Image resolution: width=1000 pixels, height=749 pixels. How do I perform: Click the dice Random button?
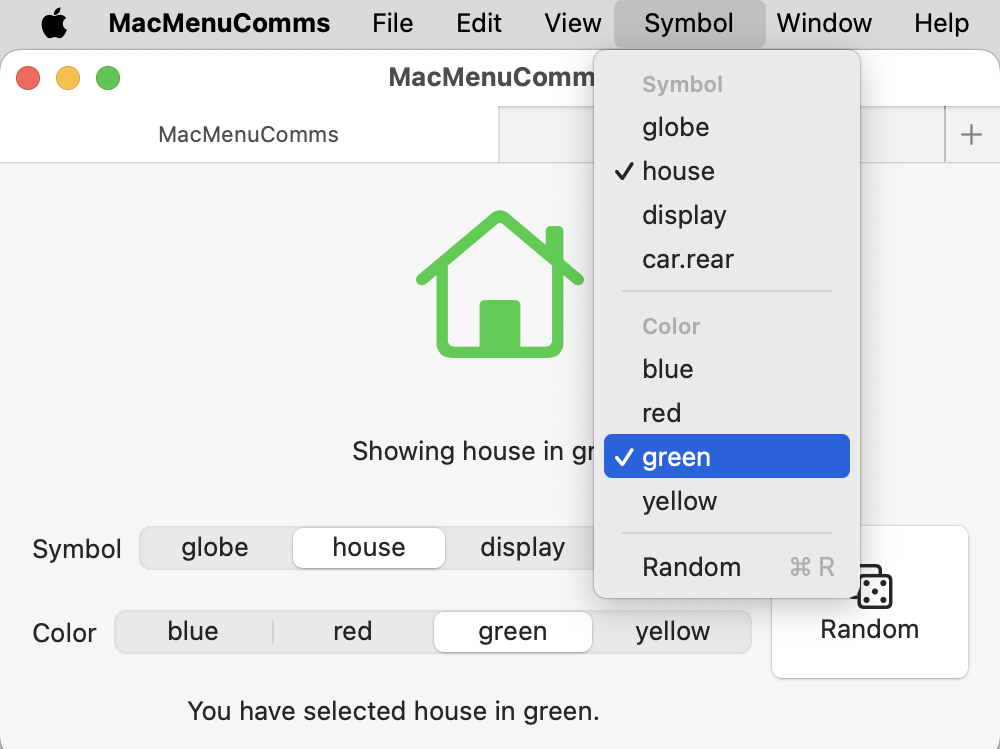click(x=869, y=602)
